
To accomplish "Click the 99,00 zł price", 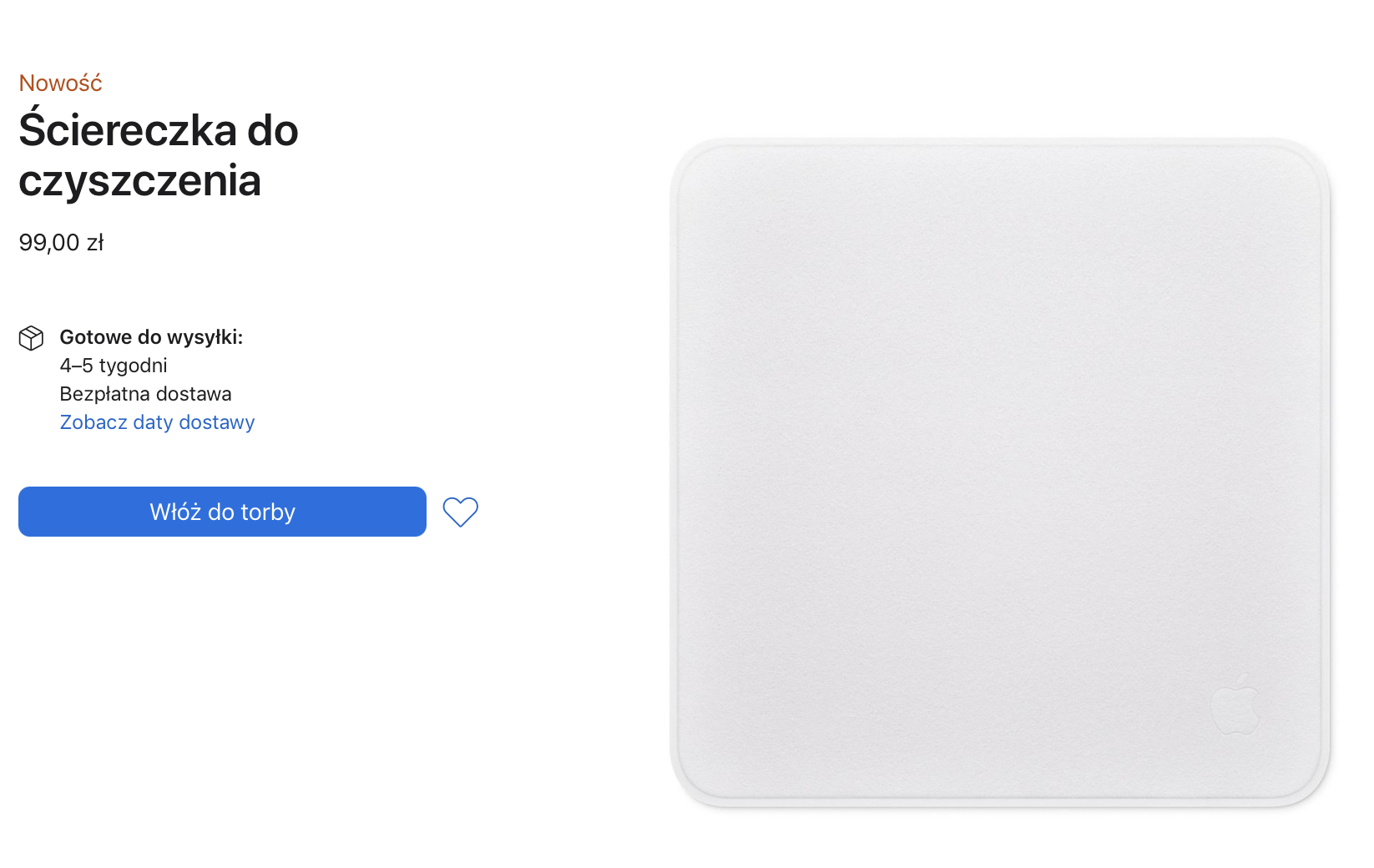I will pos(61,243).
